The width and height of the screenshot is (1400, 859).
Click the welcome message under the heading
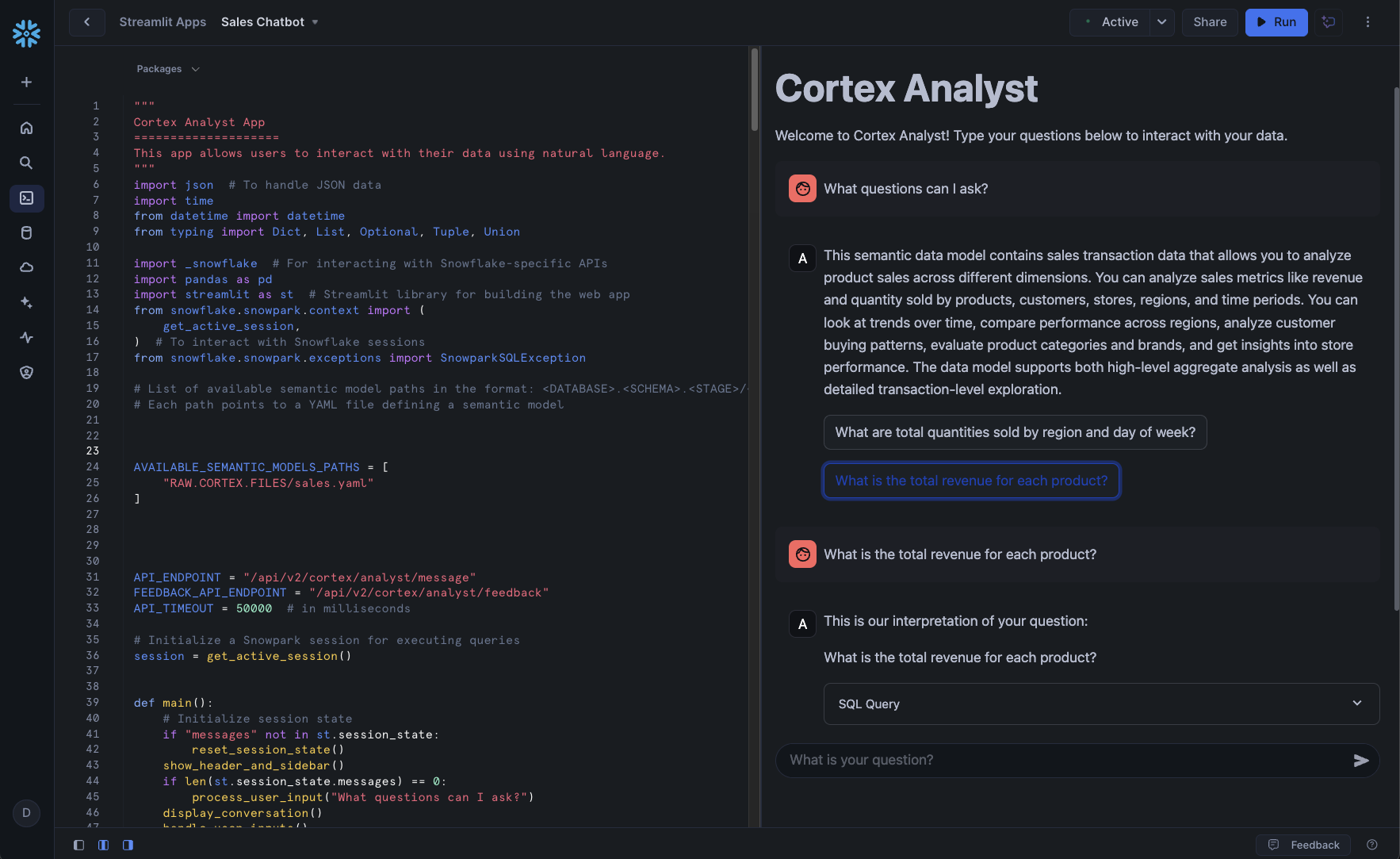[1031, 136]
